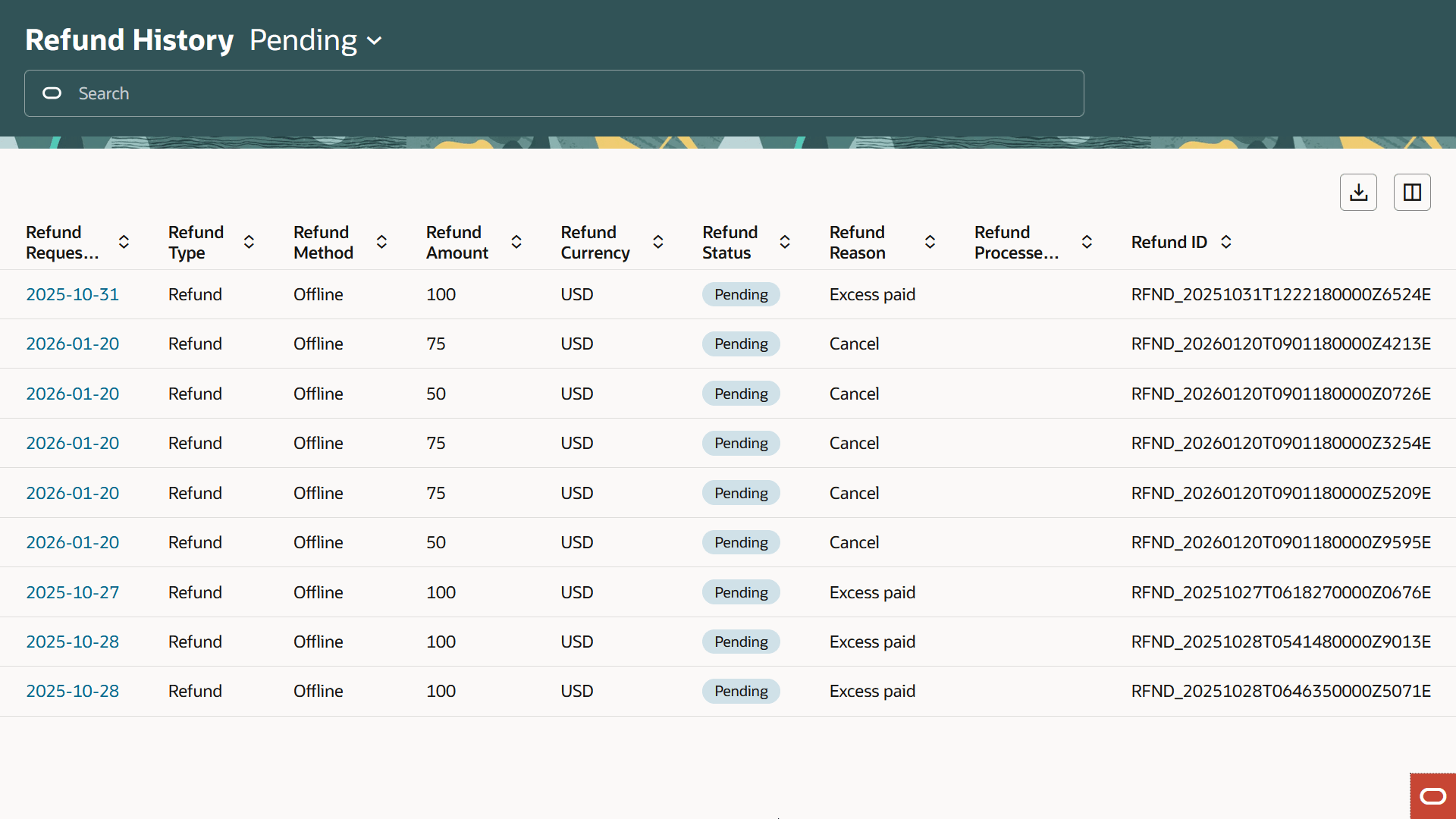This screenshot has height=819, width=1456.
Task: Toggle sort order on Refund Processed column
Action: point(1087,242)
